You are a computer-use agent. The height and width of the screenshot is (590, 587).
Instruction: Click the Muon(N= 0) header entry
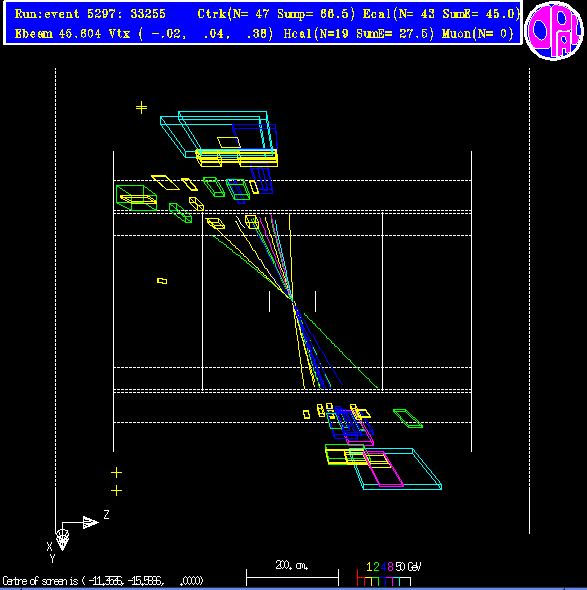tap(478, 34)
